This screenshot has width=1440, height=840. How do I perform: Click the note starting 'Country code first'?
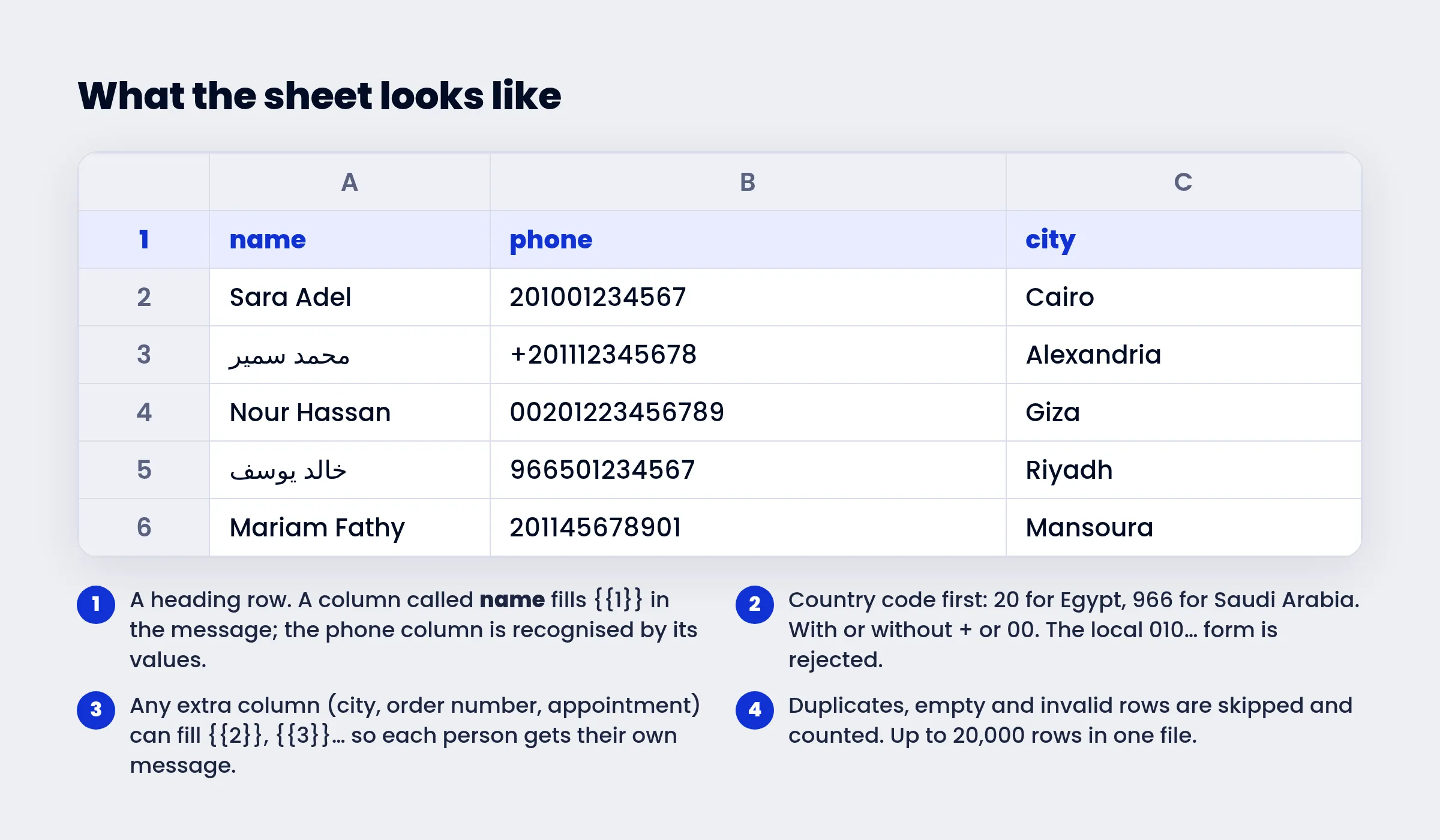[1074, 629]
